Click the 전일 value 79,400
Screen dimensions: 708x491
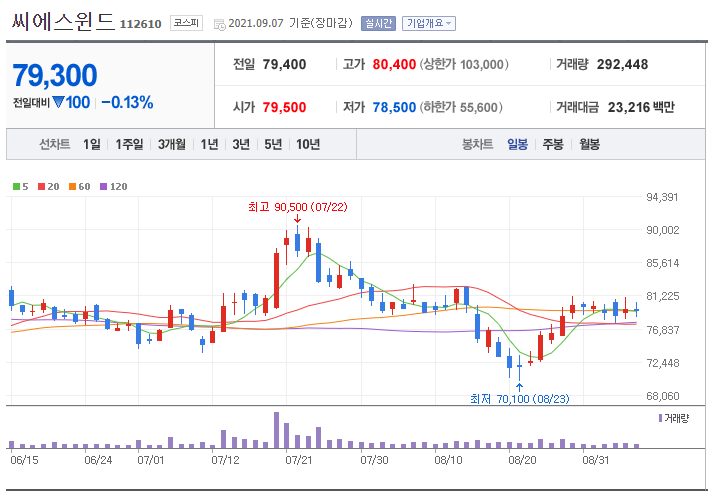(x=284, y=65)
